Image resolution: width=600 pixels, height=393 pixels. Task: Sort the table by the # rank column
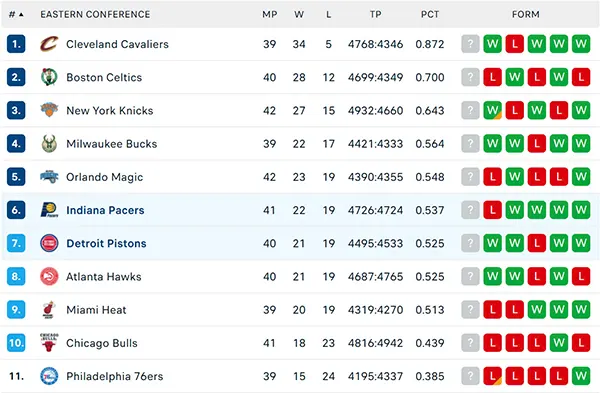[x=16, y=15]
